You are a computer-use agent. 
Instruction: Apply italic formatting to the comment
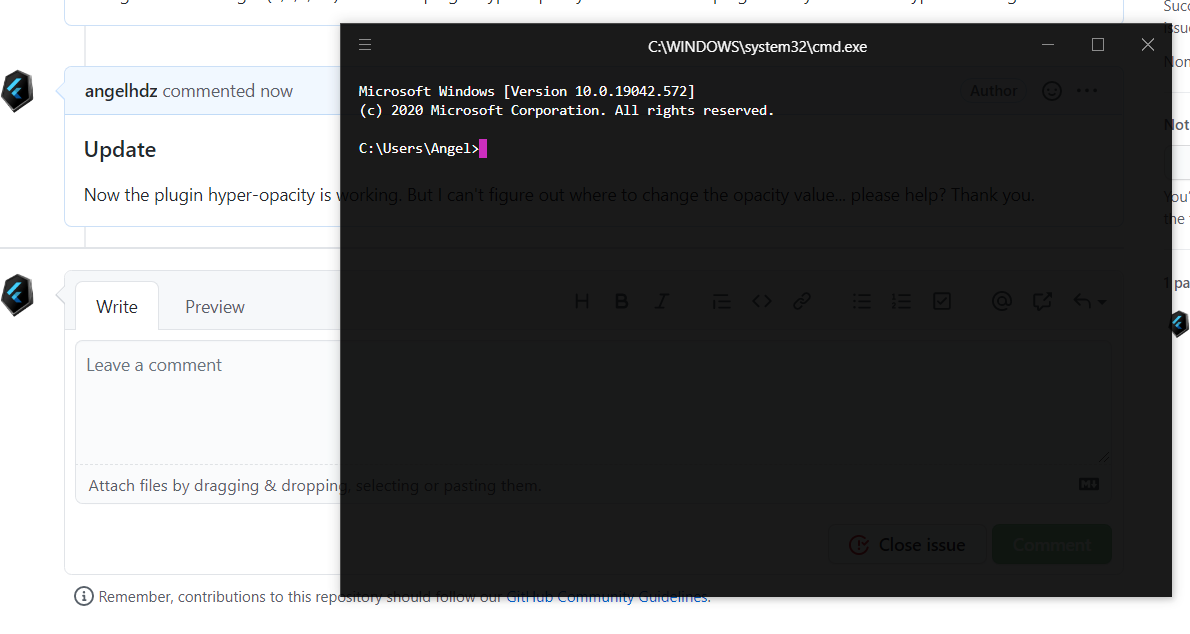661,300
